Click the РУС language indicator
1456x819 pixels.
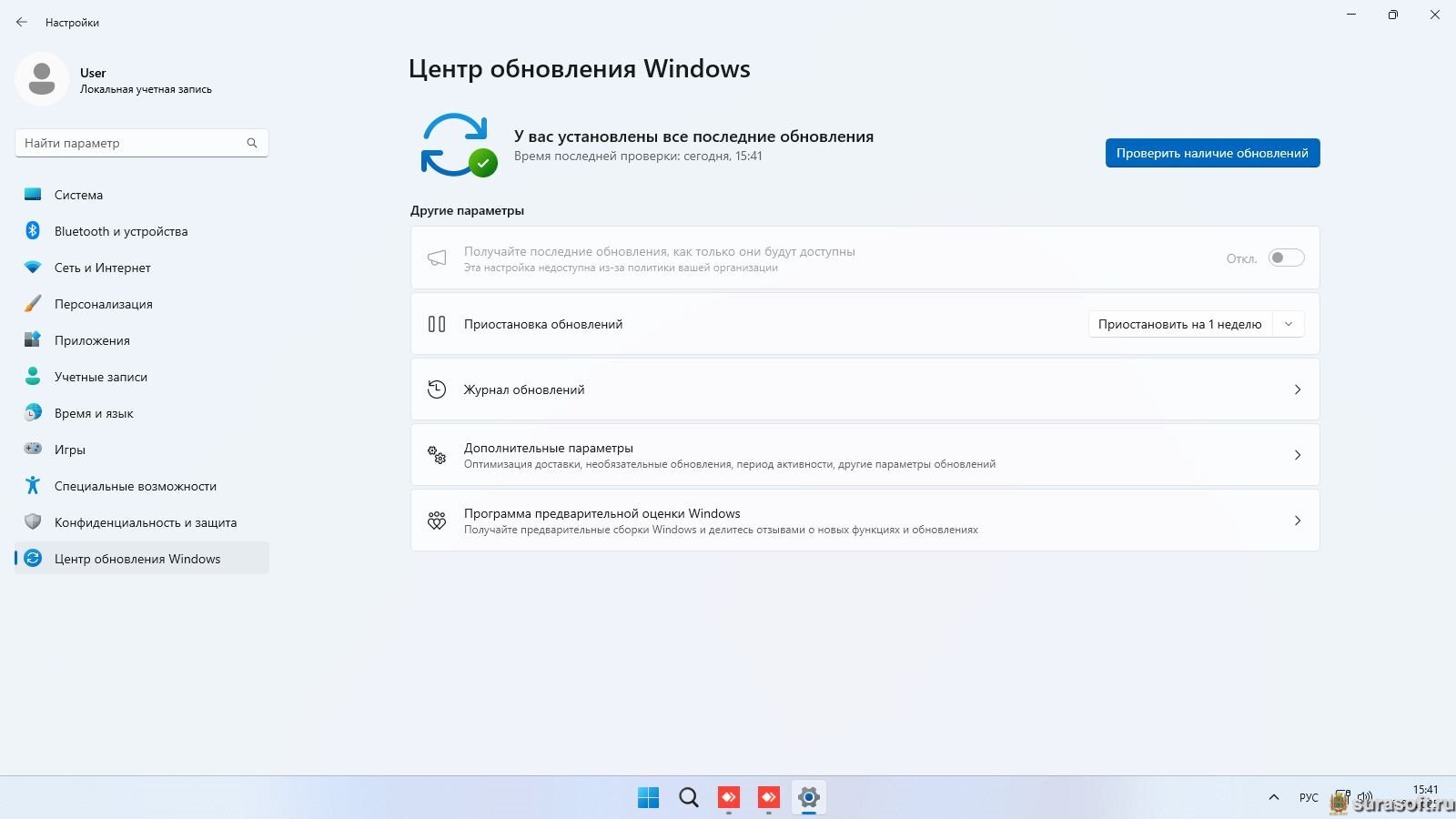tap(1309, 797)
